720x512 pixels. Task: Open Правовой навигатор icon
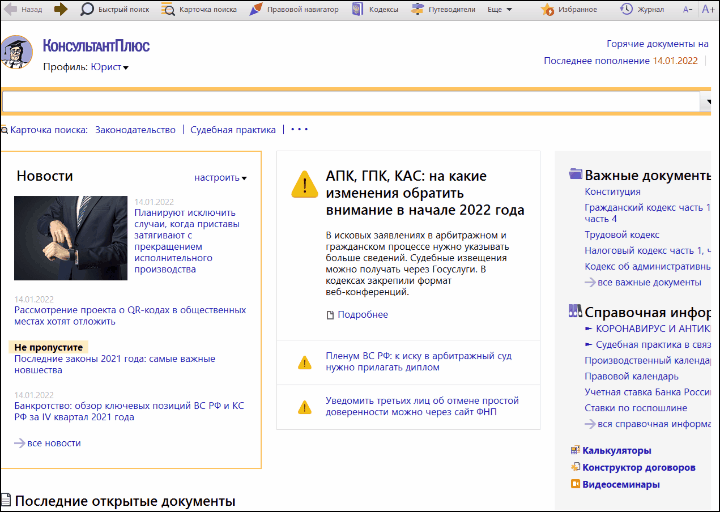point(256,9)
